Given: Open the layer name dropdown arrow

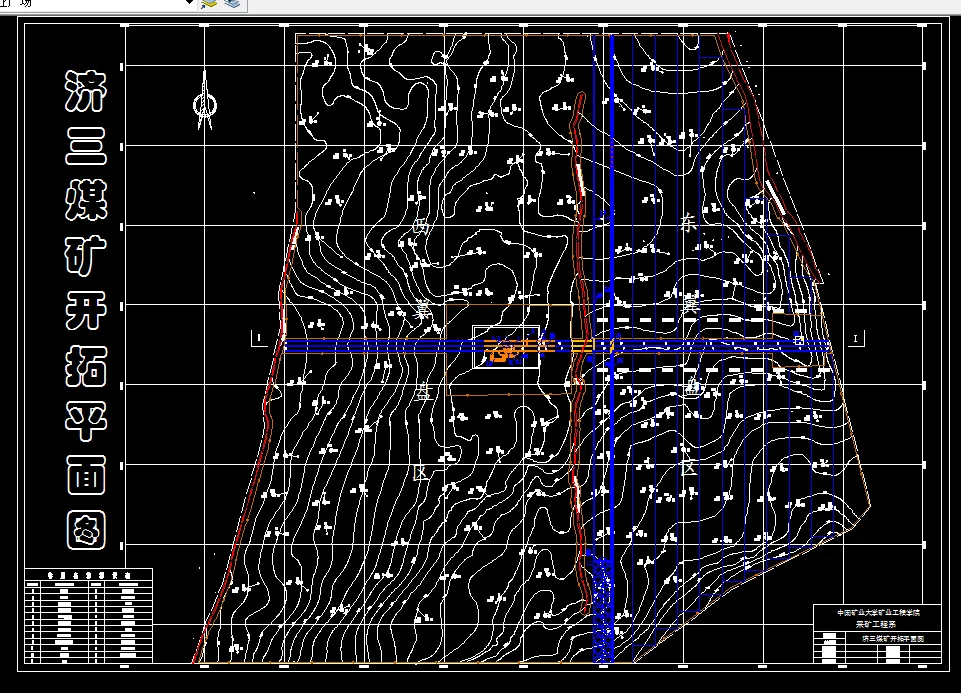Looking at the screenshot, I should click(x=189, y=3).
